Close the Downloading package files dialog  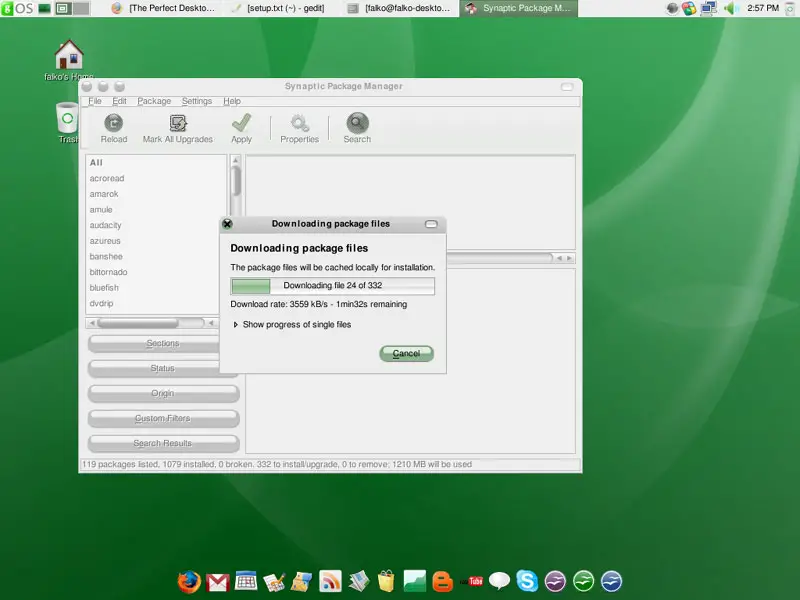point(228,224)
